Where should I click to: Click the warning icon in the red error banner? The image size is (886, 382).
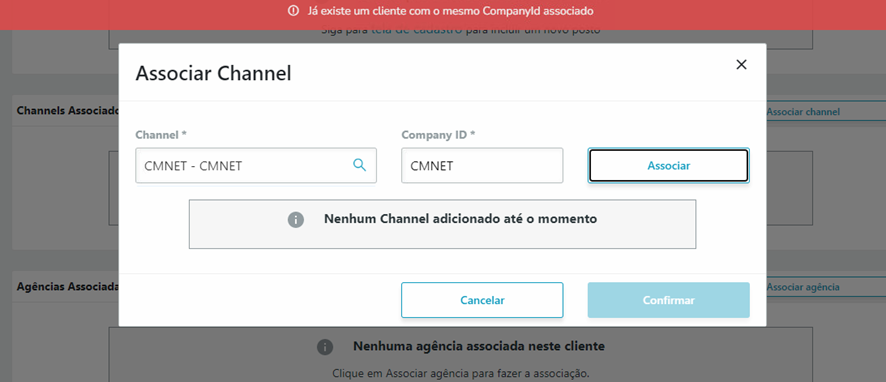[x=293, y=11]
